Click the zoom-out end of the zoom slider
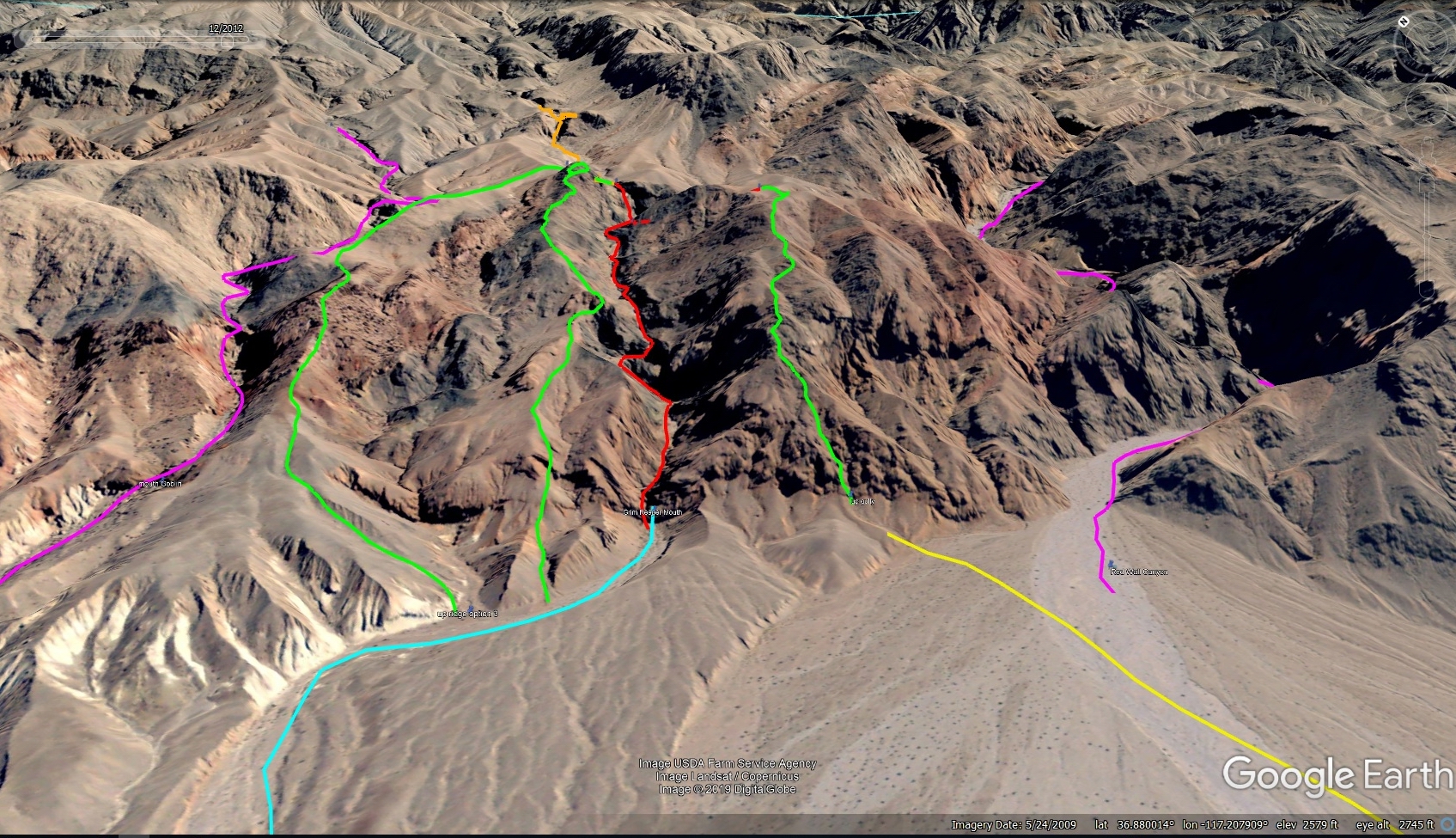1456x838 pixels. click(x=1427, y=291)
